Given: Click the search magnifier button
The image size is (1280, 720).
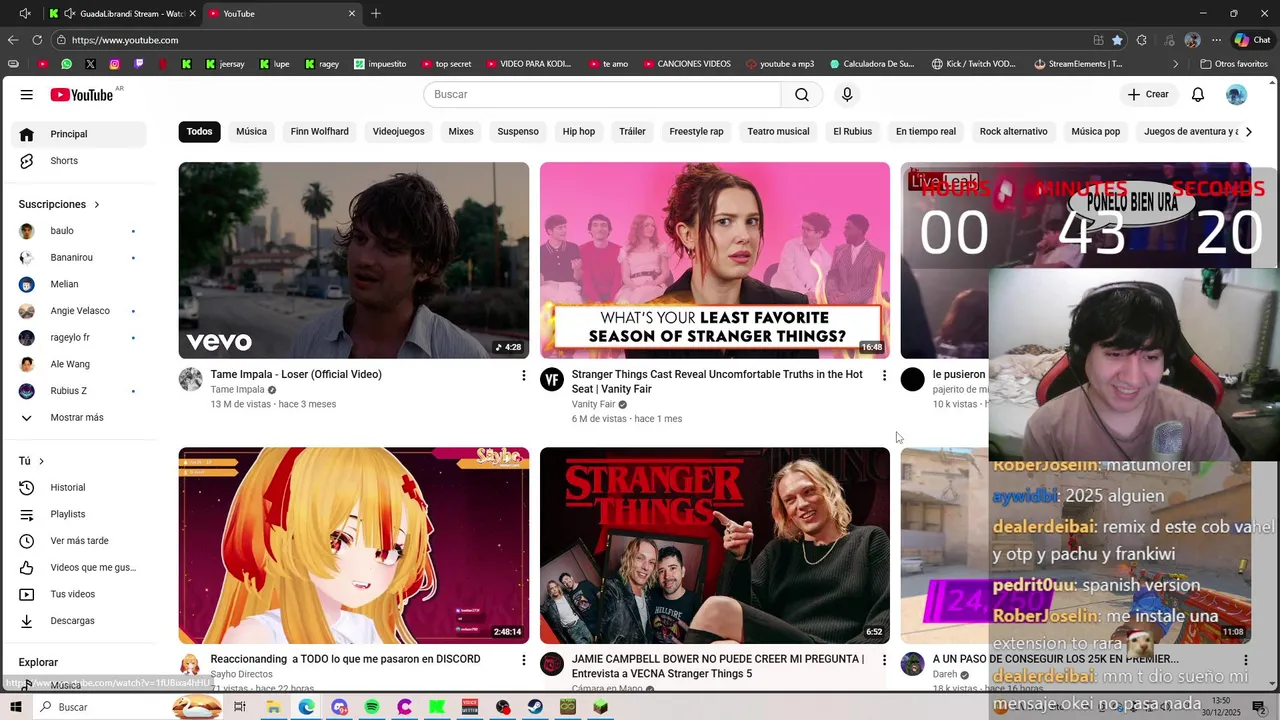Looking at the screenshot, I should 802,94.
